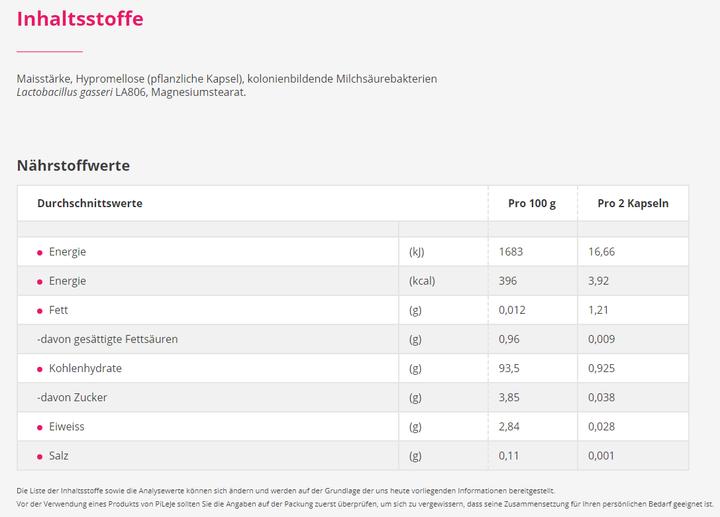Select the value 0,001
This screenshot has height=517, width=720.
pyautogui.click(x=601, y=455)
